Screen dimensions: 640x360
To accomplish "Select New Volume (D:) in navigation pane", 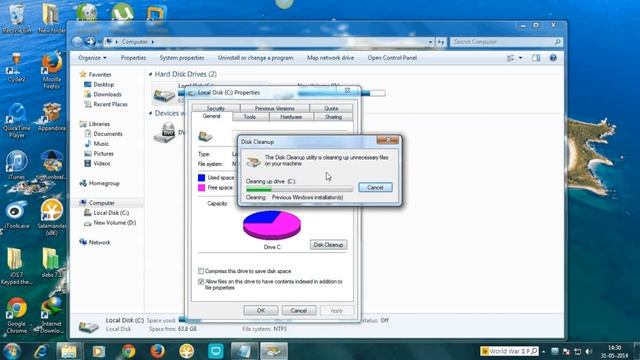I will click(115, 223).
